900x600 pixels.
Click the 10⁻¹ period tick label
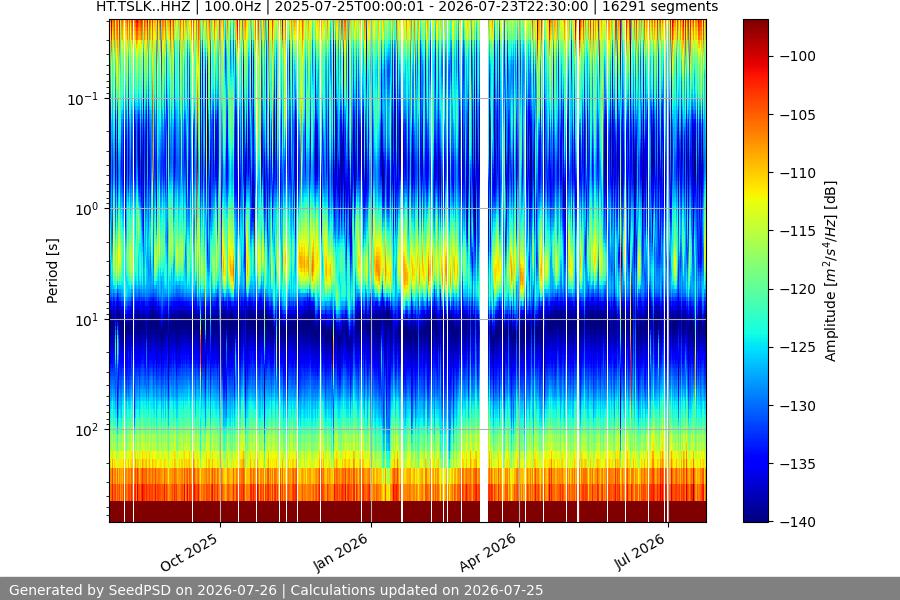[x=82, y=99]
